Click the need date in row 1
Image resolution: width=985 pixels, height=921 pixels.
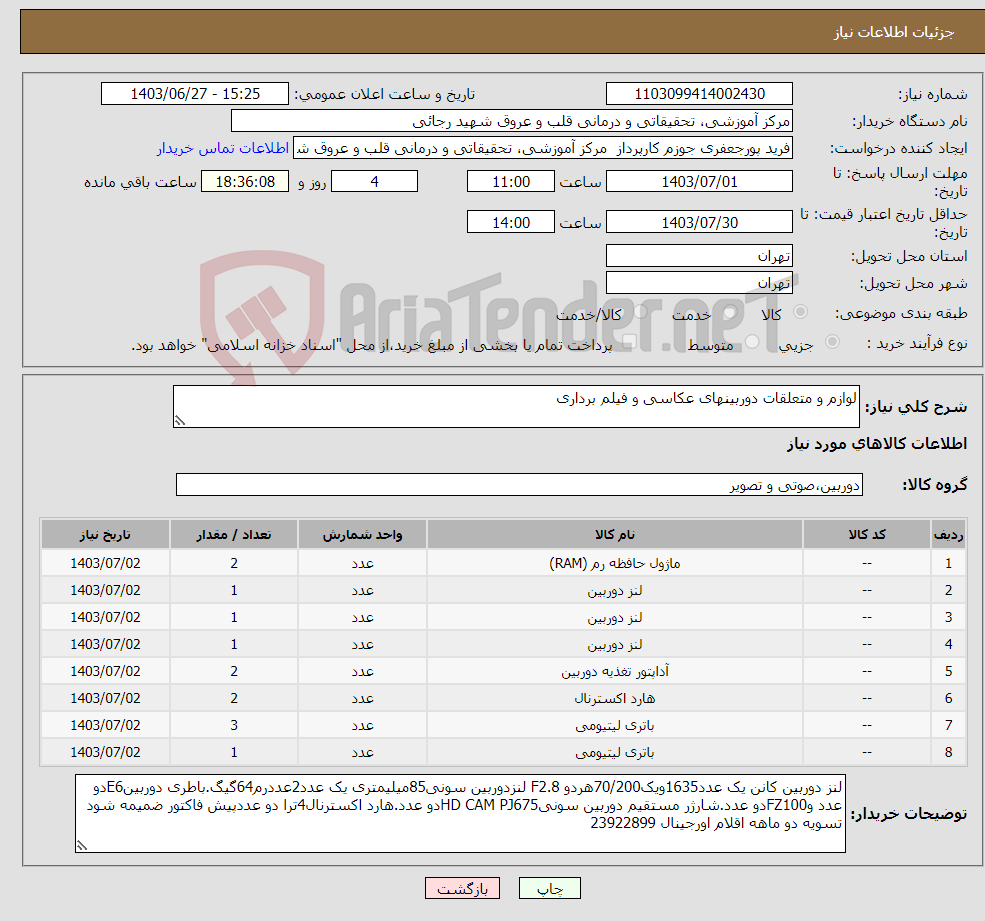pyautogui.click(x=105, y=564)
